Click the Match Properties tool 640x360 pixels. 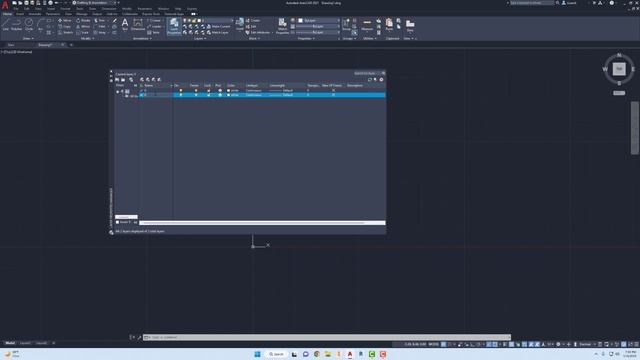click(x=282, y=26)
